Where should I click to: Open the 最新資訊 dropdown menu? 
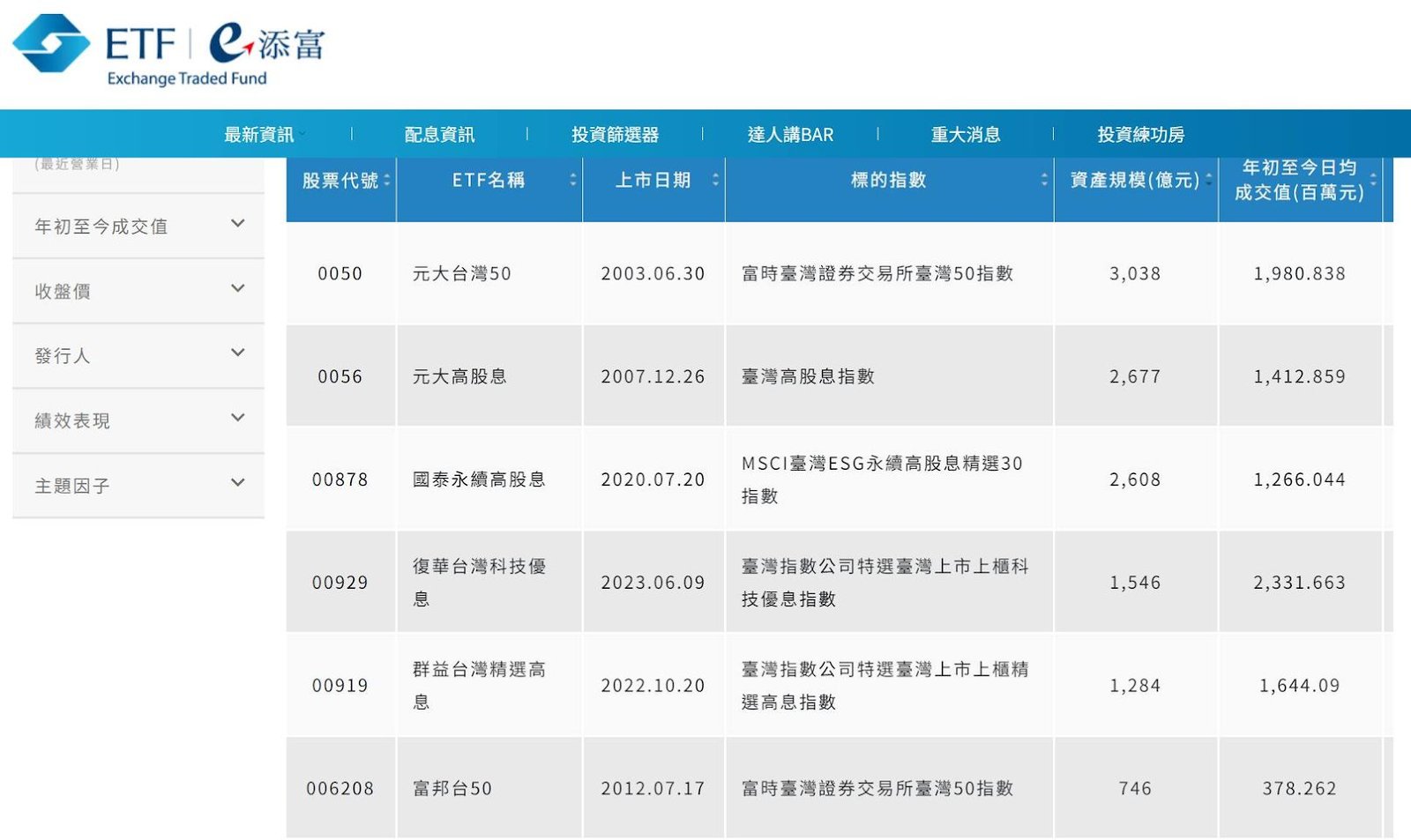(x=264, y=134)
